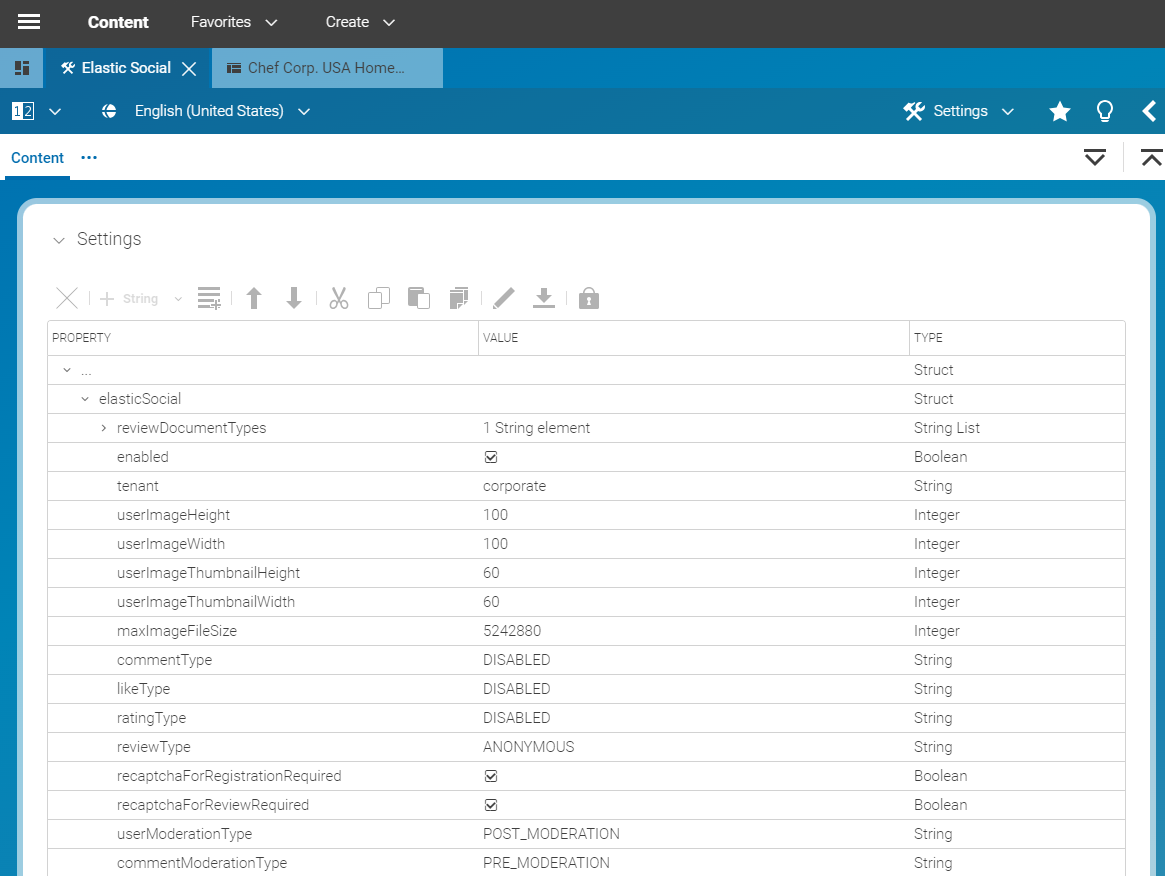Paste a property into the struct
This screenshot has height=876, width=1165.
(419, 298)
